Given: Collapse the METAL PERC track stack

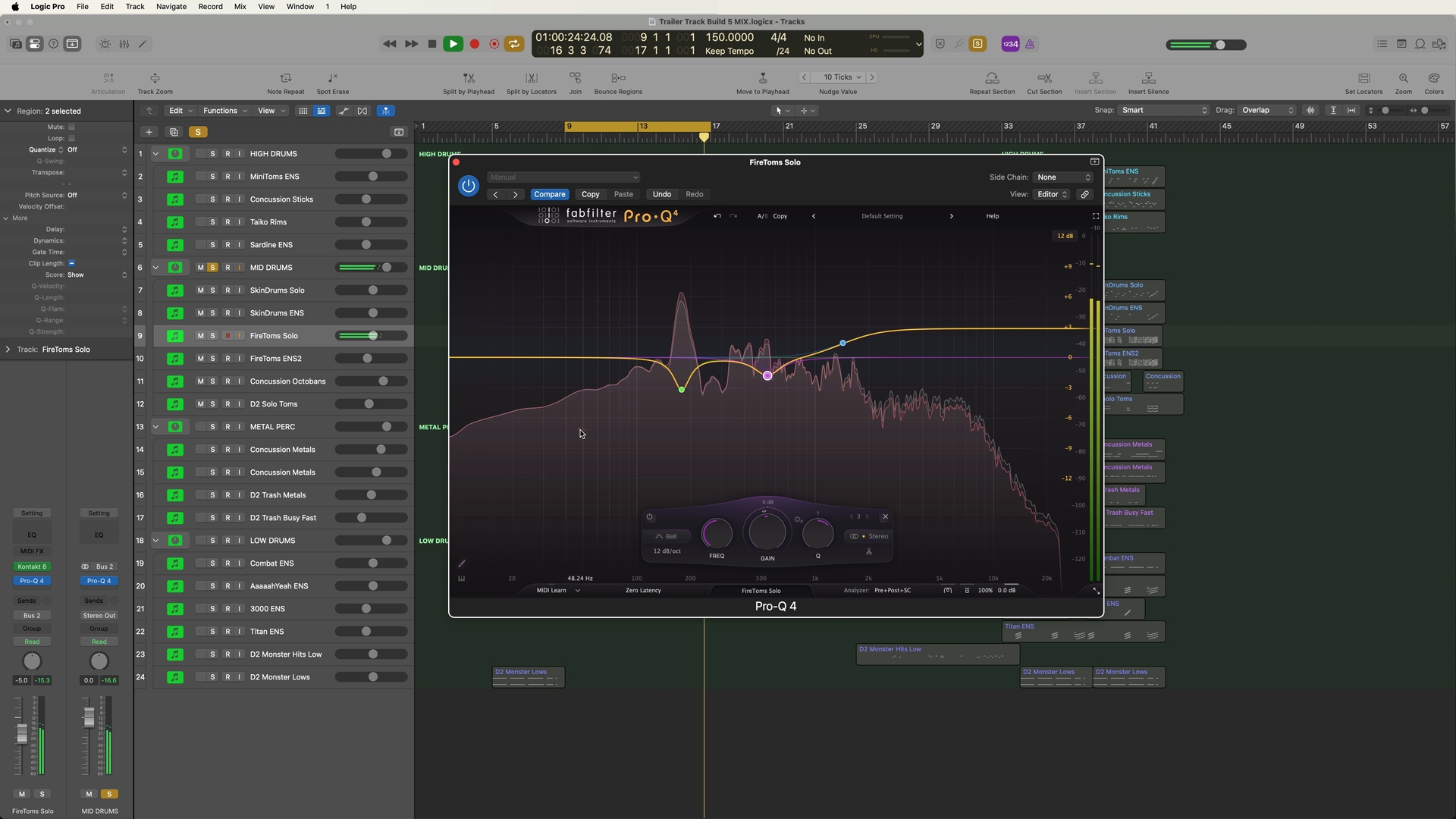Looking at the screenshot, I should 155,427.
